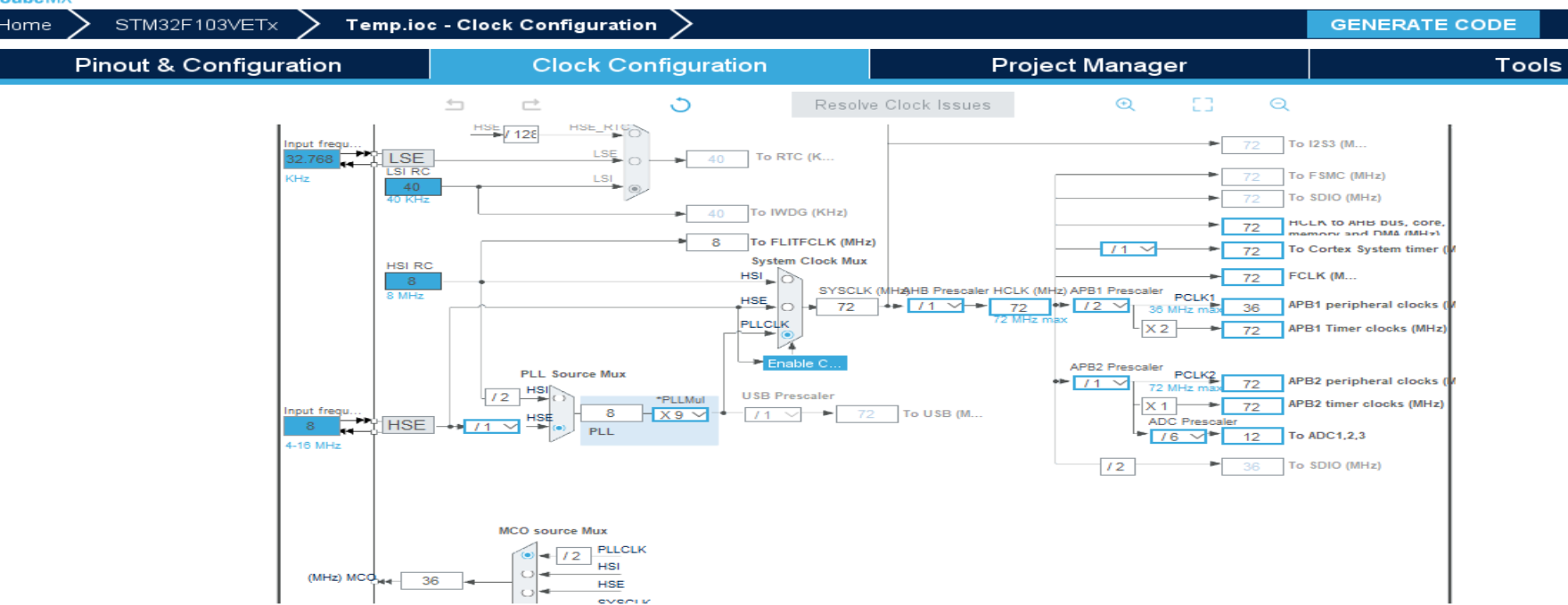
Task: Expand the ADC Prescaler /6 dropdown
Action: click(x=1178, y=437)
